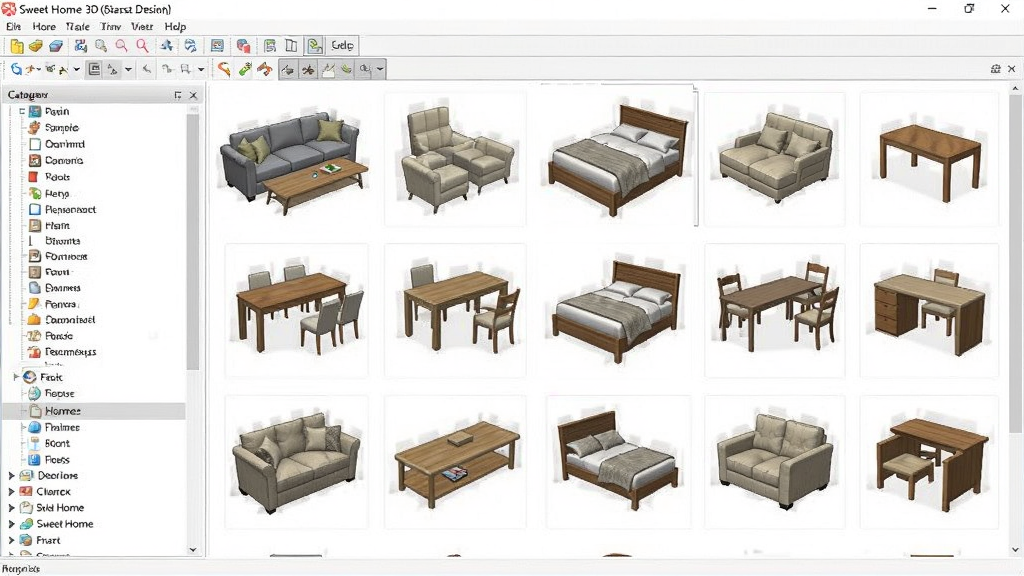The width and height of the screenshot is (1024, 576).
Task: Click the gray cart-shaped icon
Action: coord(185,69)
